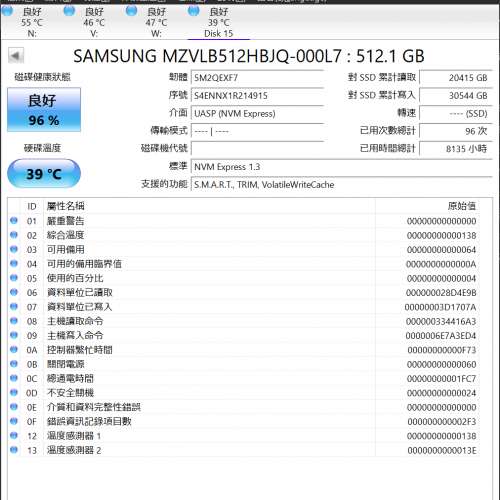
Task: Click status icon of row 02 綜合溫度
Action: (14, 235)
